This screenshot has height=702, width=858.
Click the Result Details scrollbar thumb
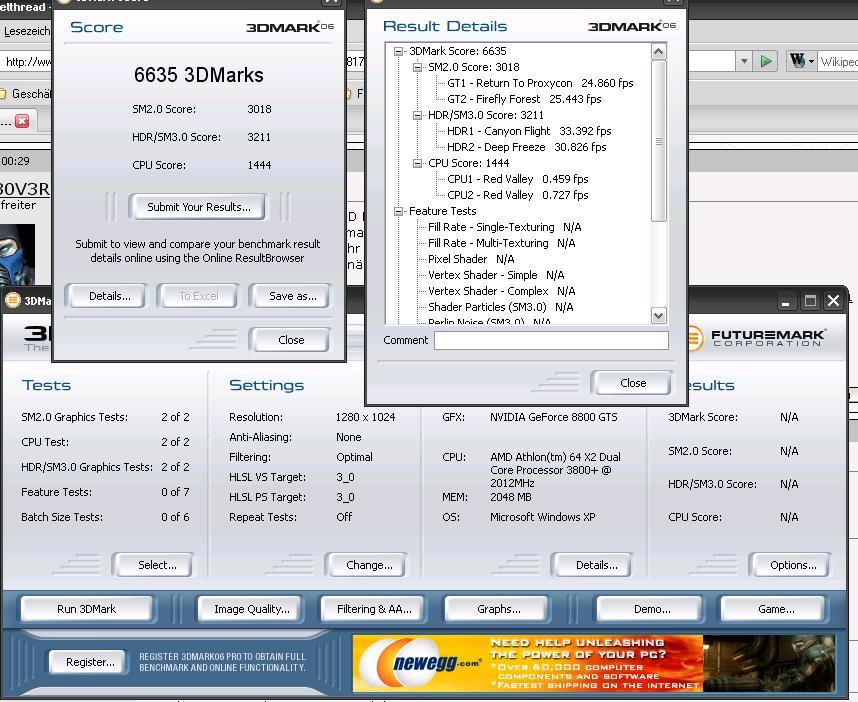[x=659, y=141]
